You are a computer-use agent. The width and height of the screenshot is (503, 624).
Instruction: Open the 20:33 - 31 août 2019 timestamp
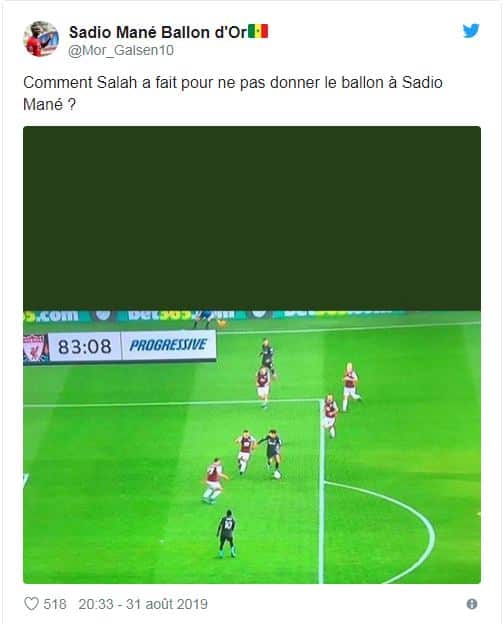(x=143, y=604)
